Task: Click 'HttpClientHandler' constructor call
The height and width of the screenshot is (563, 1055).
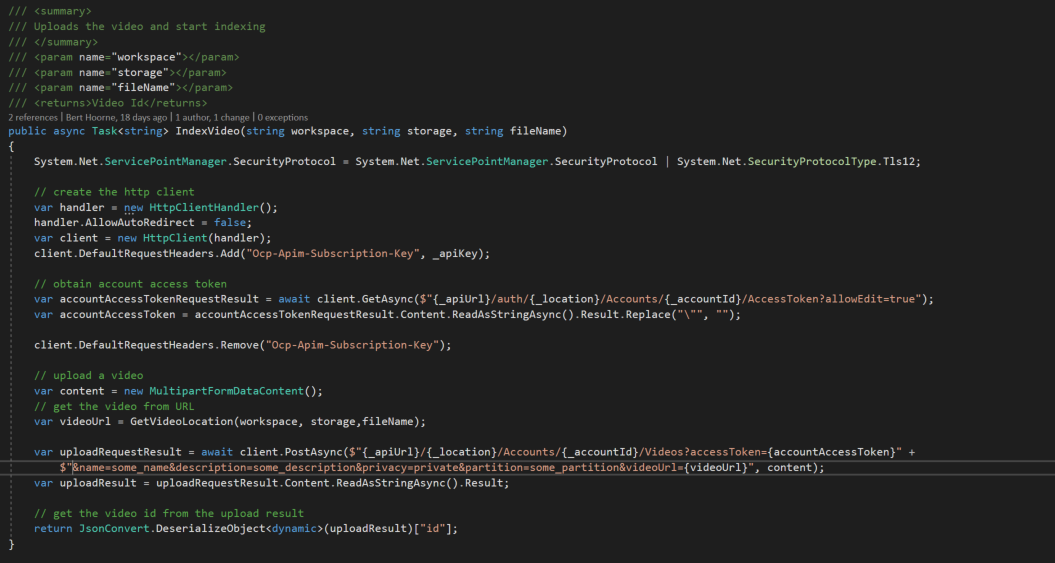Action: (204, 207)
